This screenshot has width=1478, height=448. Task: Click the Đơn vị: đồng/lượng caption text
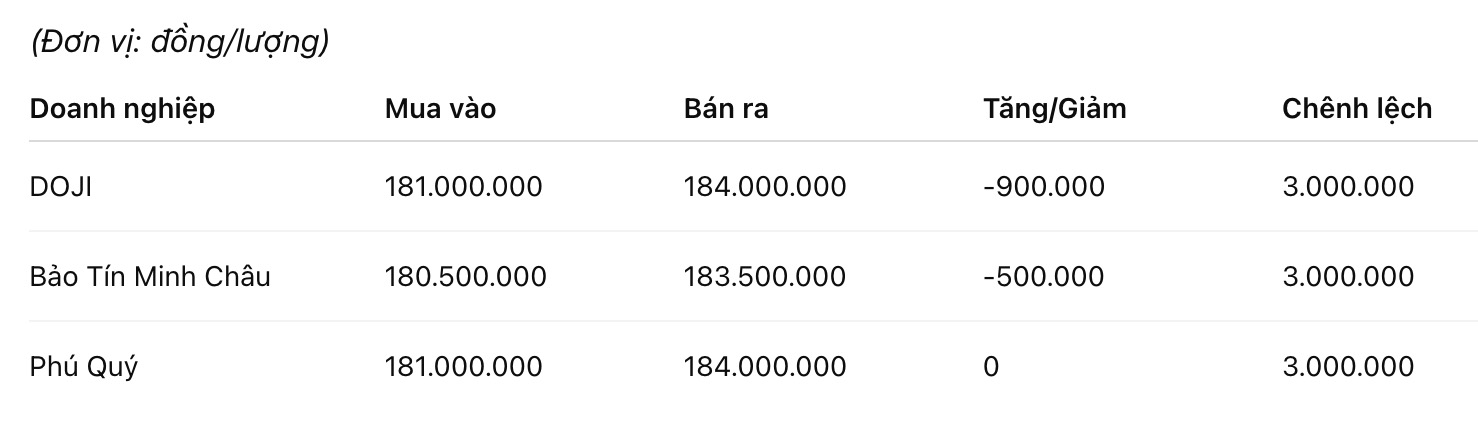click(180, 43)
